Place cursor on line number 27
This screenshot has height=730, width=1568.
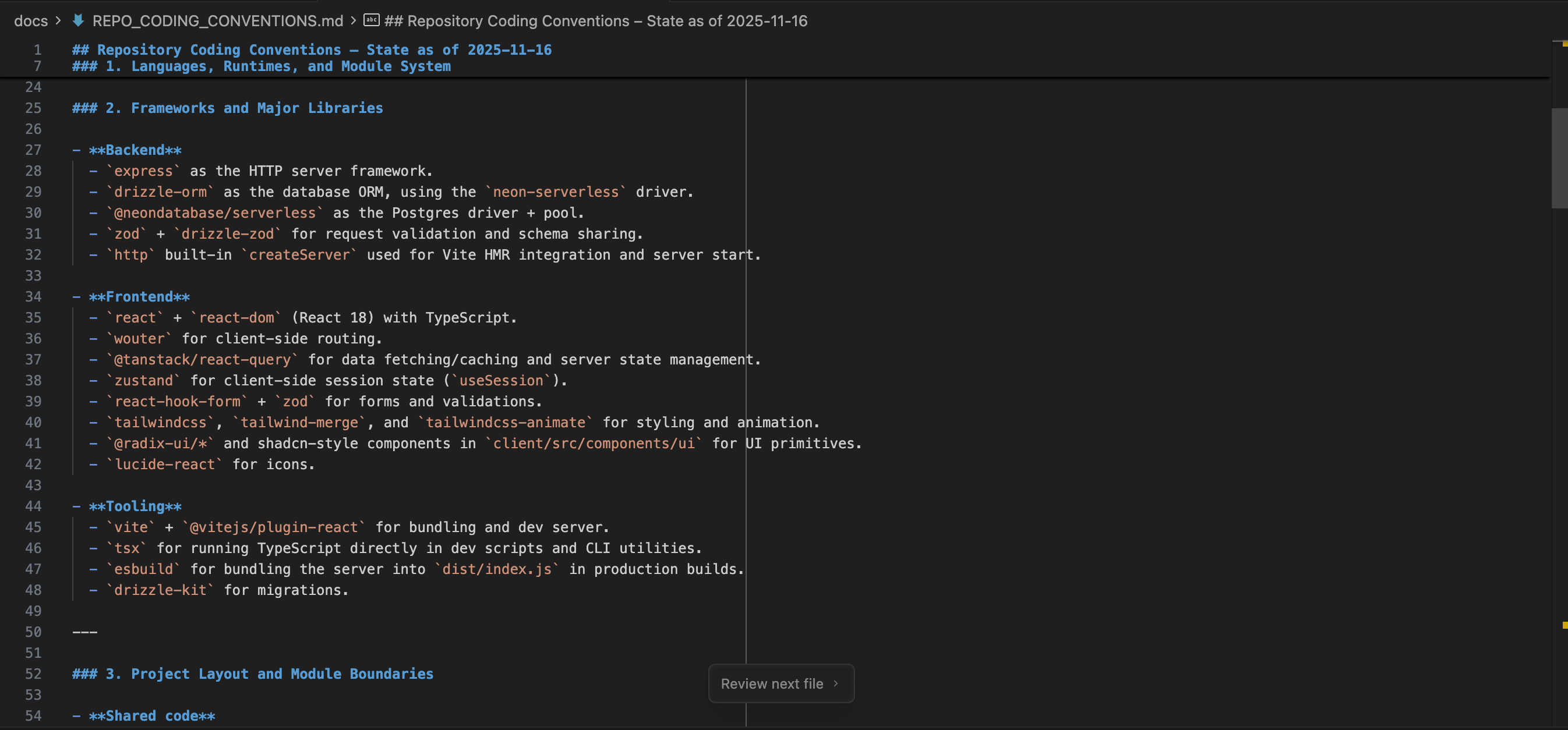tap(34, 150)
